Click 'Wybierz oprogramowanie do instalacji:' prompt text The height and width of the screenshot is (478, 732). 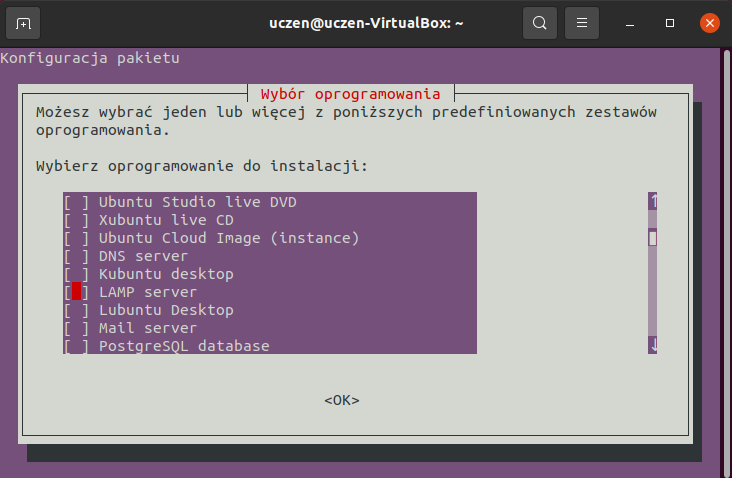tap(202, 166)
